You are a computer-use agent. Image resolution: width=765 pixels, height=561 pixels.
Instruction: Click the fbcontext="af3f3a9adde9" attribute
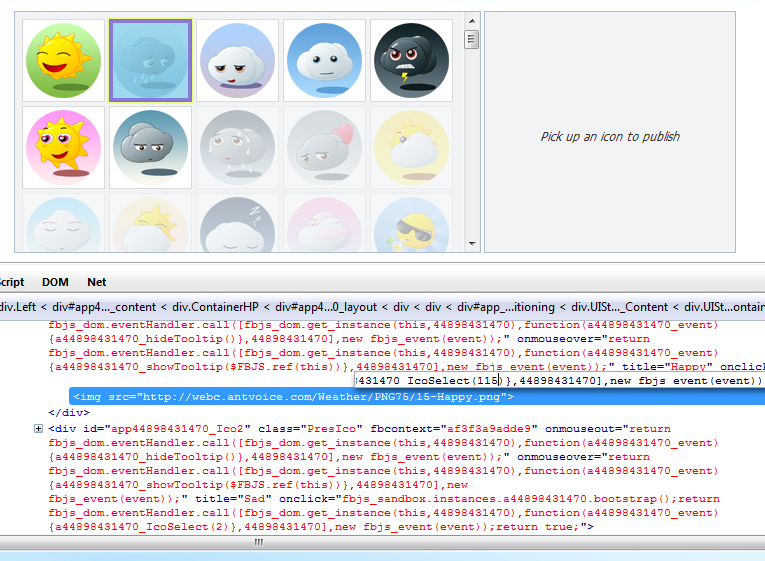(454, 429)
